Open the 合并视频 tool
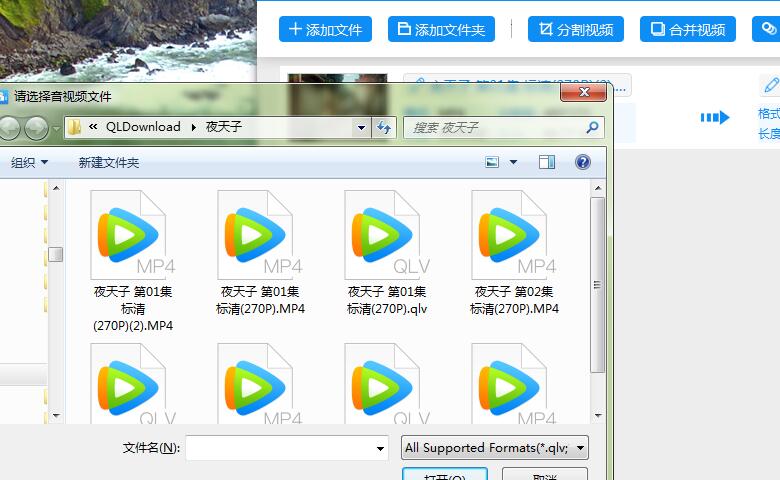Image resolution: width=780 pixels, height=480 pixels. click(x=687, y=29)
